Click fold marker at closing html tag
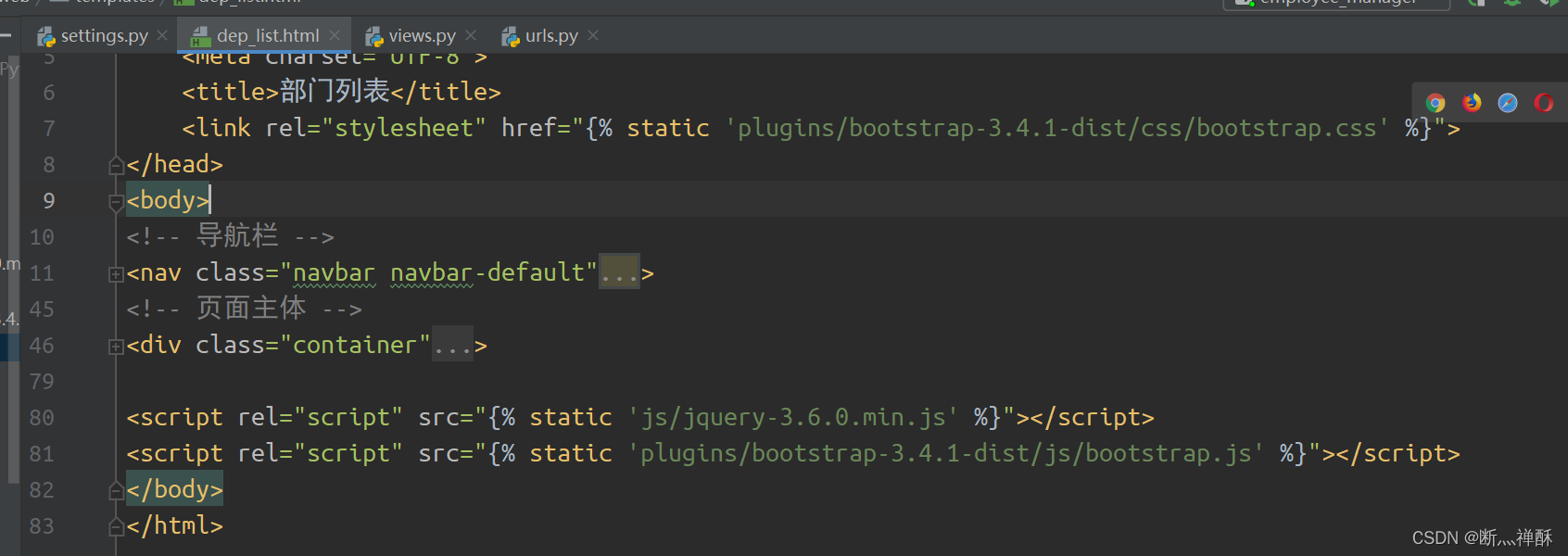This screenshot has height=556, width=1568. pyautogui.click(x=116, y=527)
